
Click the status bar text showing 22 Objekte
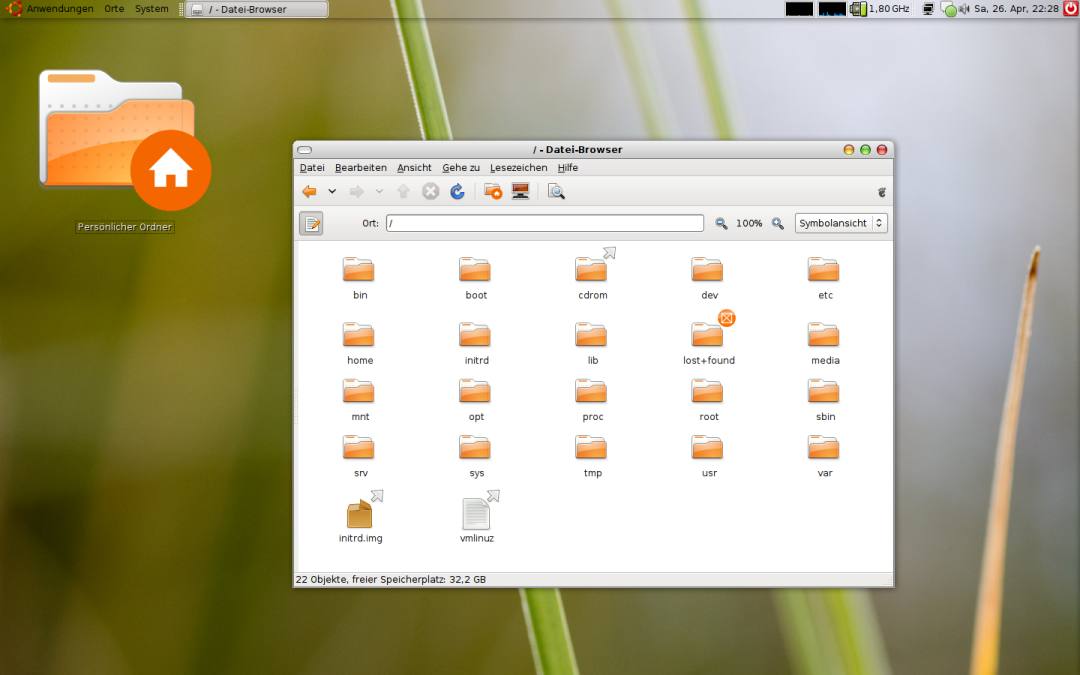(x=391, y=579)
